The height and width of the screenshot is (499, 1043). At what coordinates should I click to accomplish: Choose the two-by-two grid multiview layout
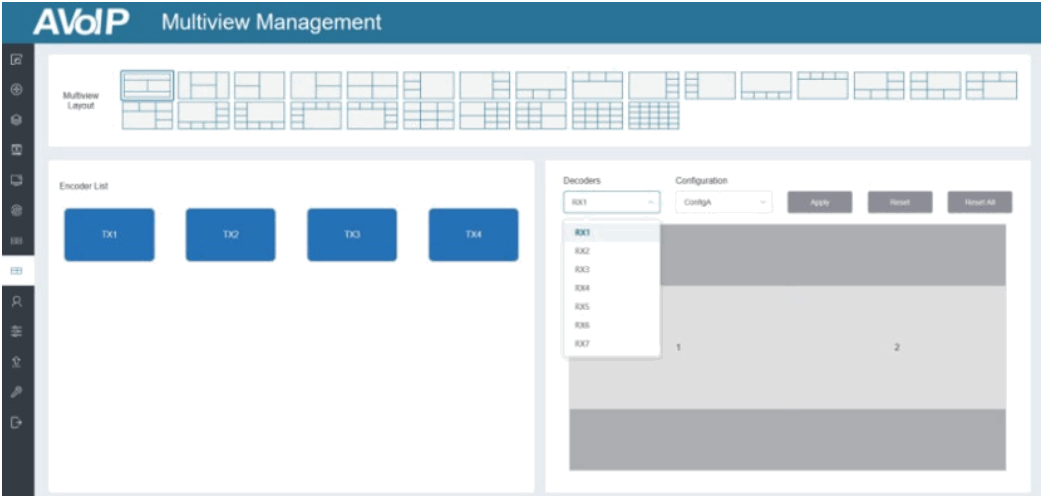372,85
